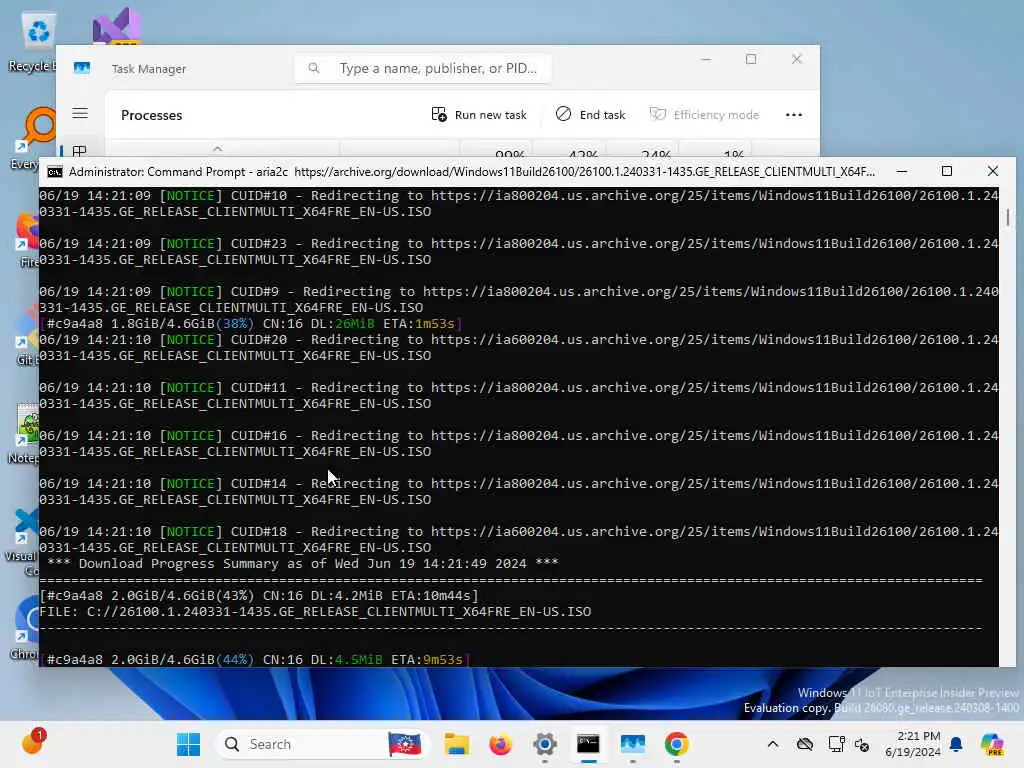The width and height of the screenshot is (1024, 768).
Task: Click the FILE path line in console
Action: 315,612
